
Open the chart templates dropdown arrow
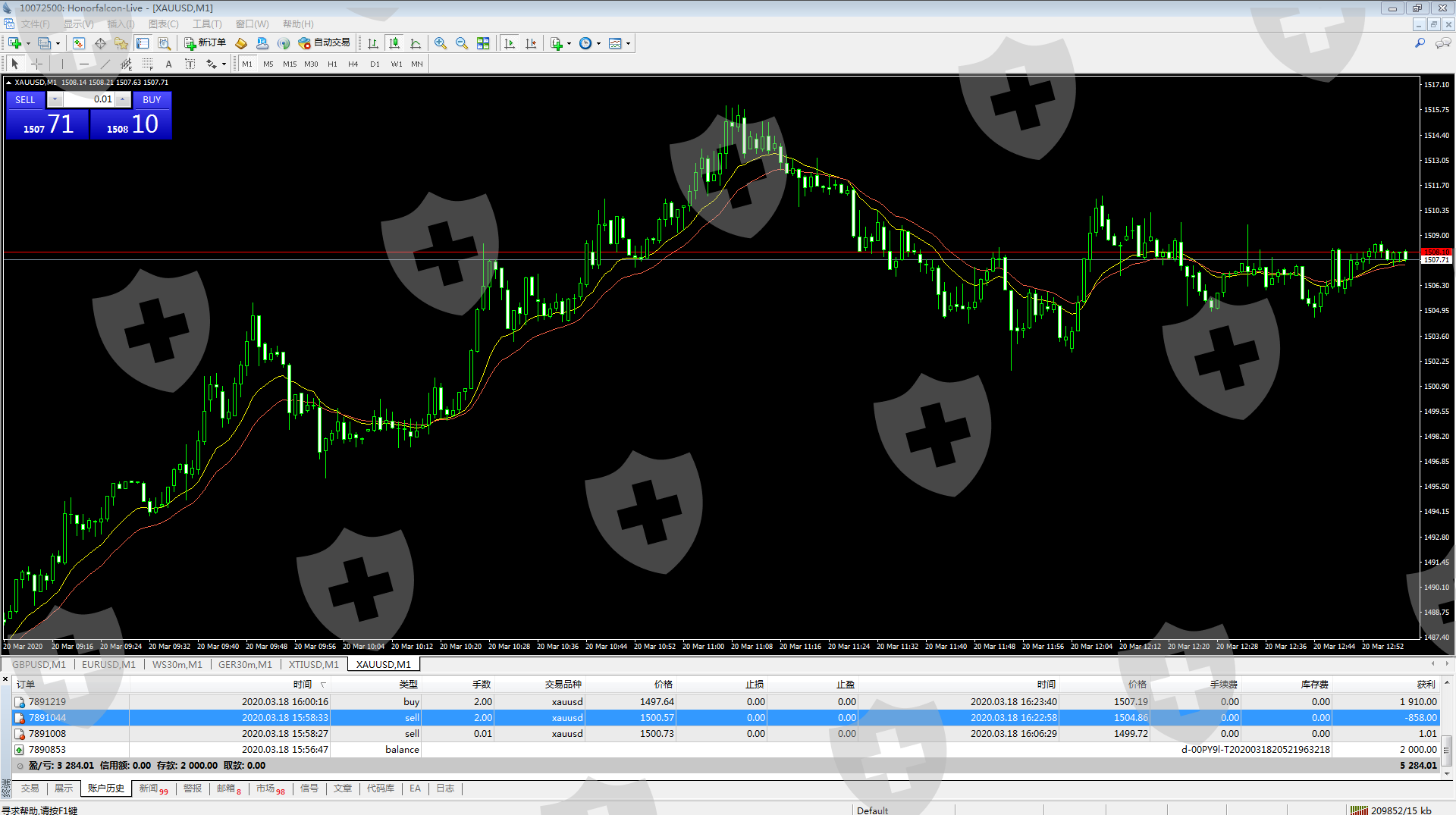[x=628, y=44]
